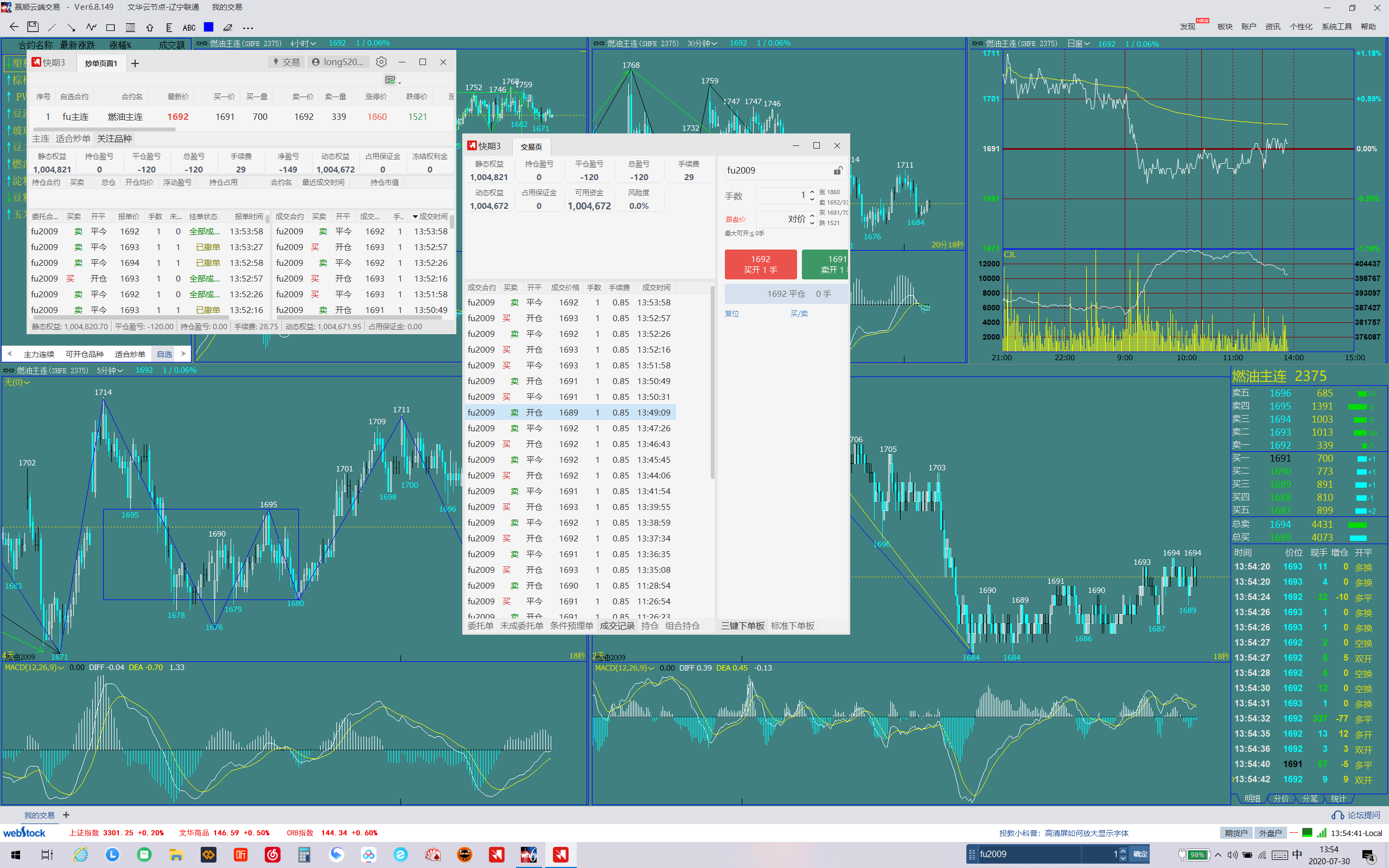This screenshot has height=868, width=1389.
Task: Select the 适合炒单 tab in order window
Action: 73,138
